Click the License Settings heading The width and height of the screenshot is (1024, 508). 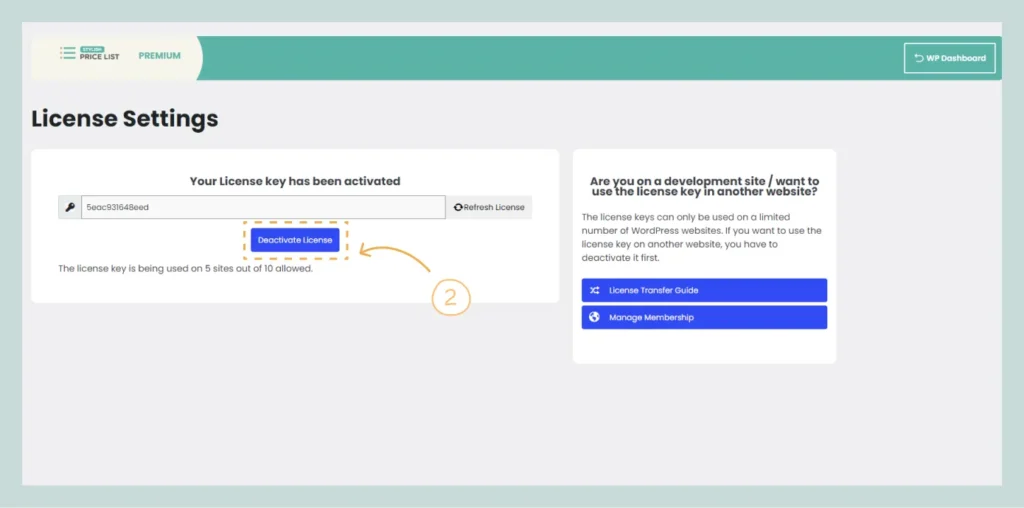pyautogui.click(x=125, y=119)
